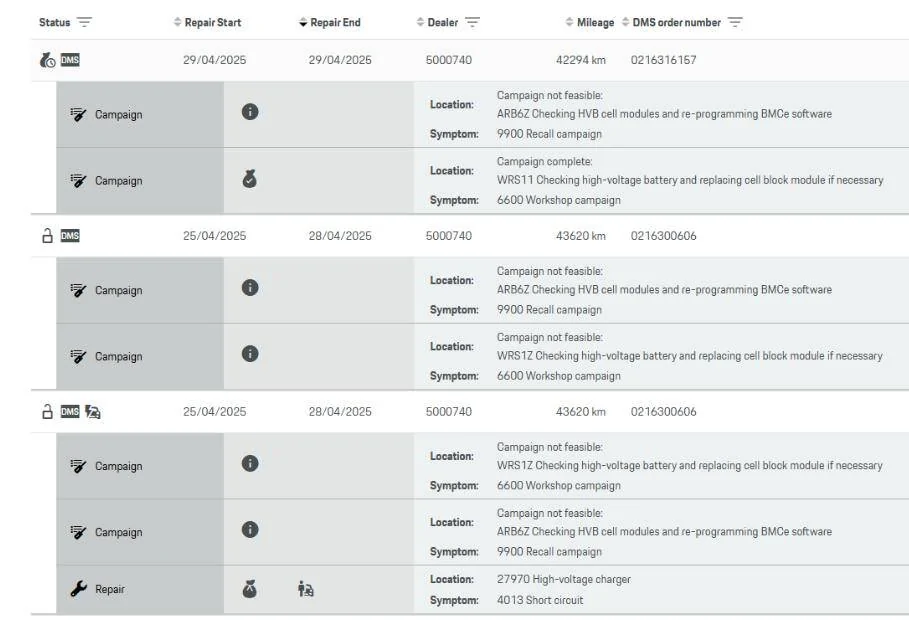This screenshot has height=620, width=909.
Task: Sort by Repair Start column
Action: tap(208, 23)
